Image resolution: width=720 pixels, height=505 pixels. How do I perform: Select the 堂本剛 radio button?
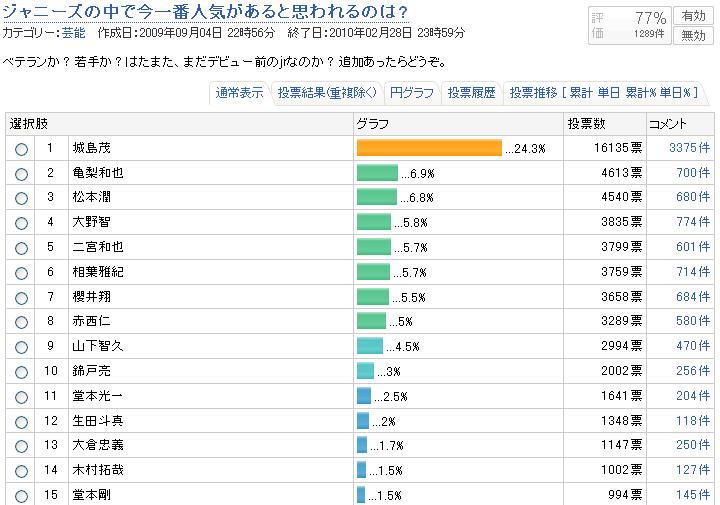point(22,494)
